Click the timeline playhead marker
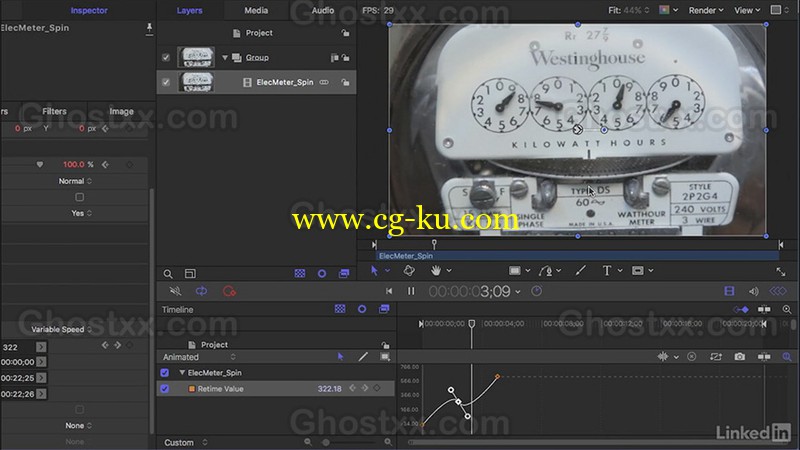 tap(472, 323)
